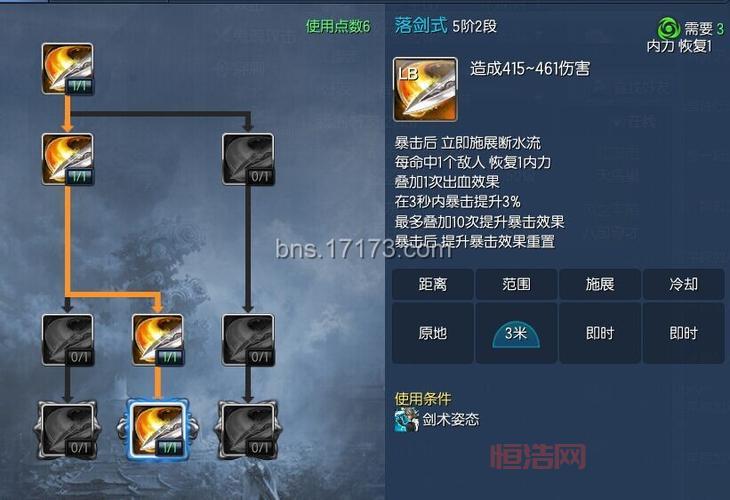Image resolution: width=730 pixels, height=500 pixels.
Task: Click the third-row left locked skill node
Action: click(68, 340)
